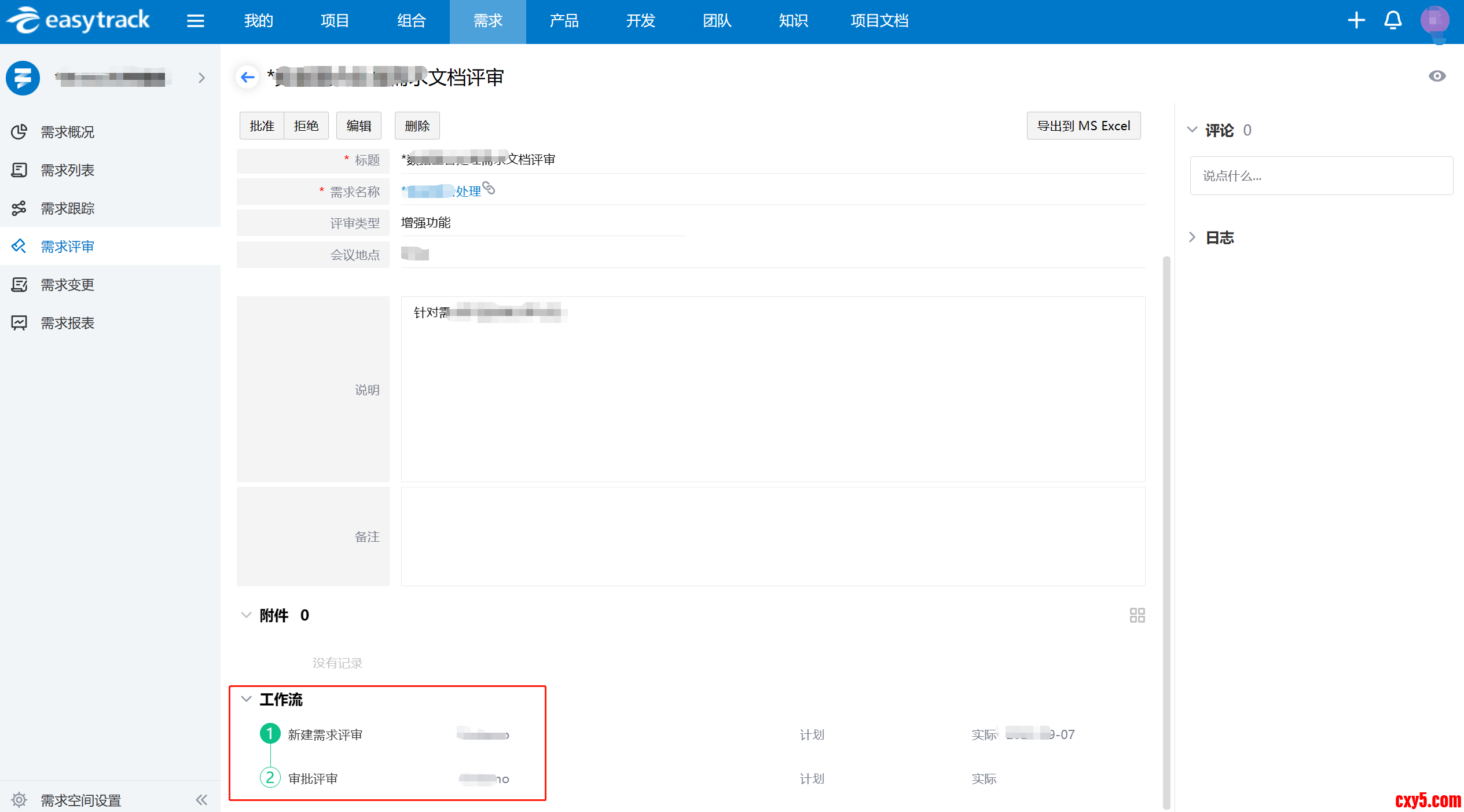Click the user avatar icon
Screen dimensions: 1464x812
click(1434, 21)
